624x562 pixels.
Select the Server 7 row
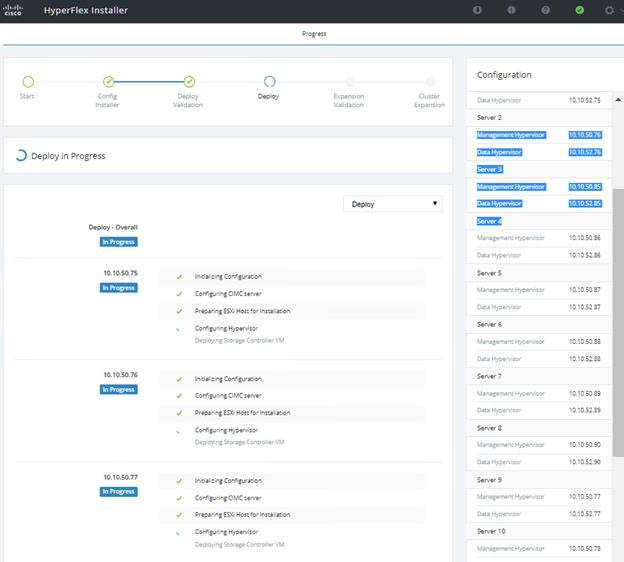[539, 376]
